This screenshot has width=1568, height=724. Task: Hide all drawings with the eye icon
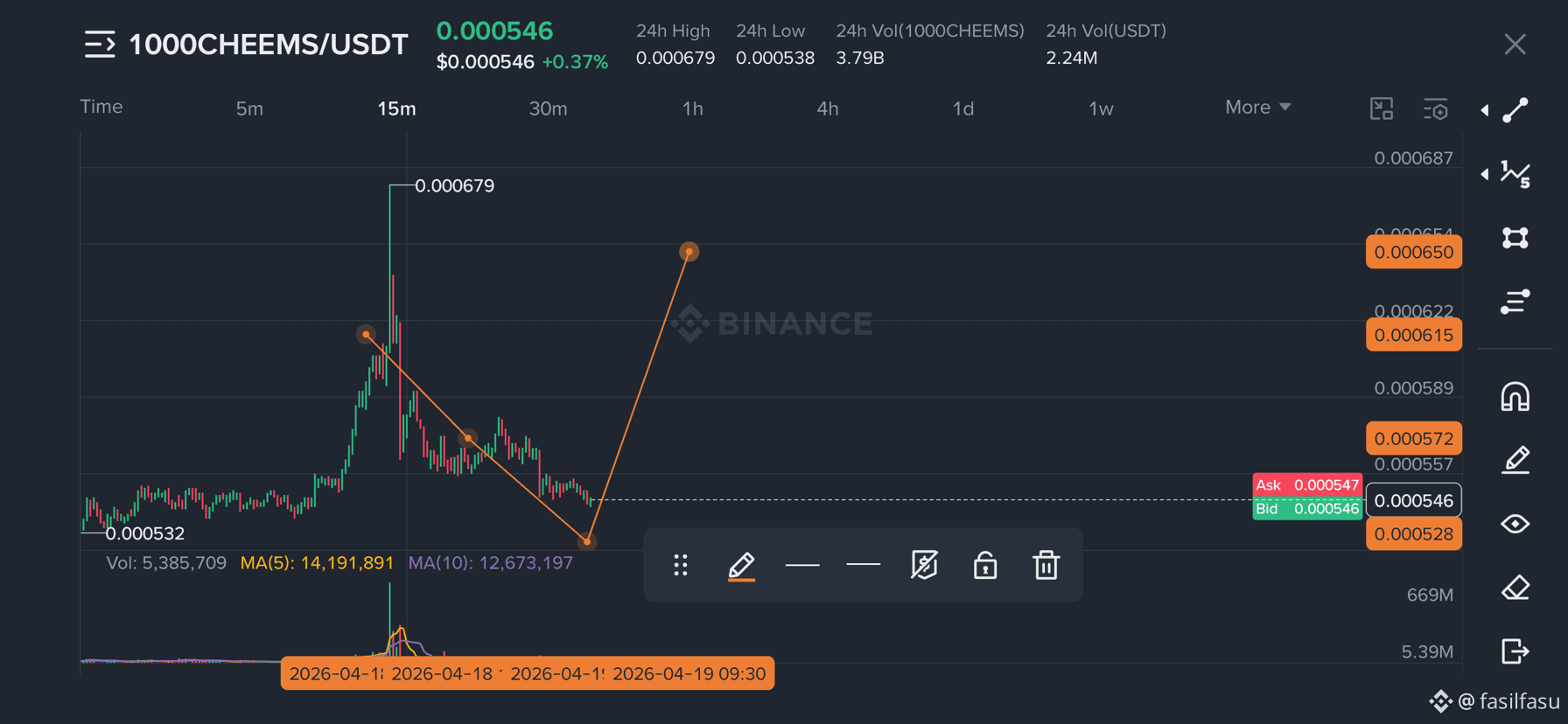pyautogui.click(x=1515, y=524)
